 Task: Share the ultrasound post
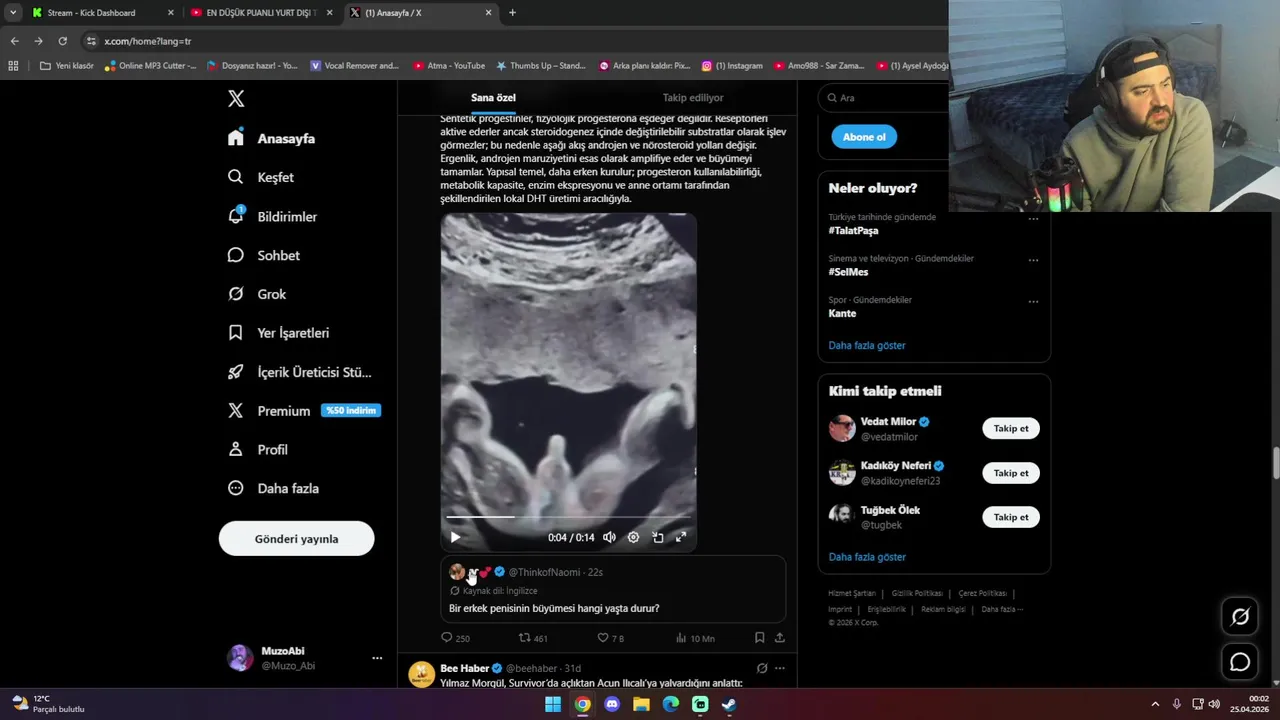pos(780,638)
